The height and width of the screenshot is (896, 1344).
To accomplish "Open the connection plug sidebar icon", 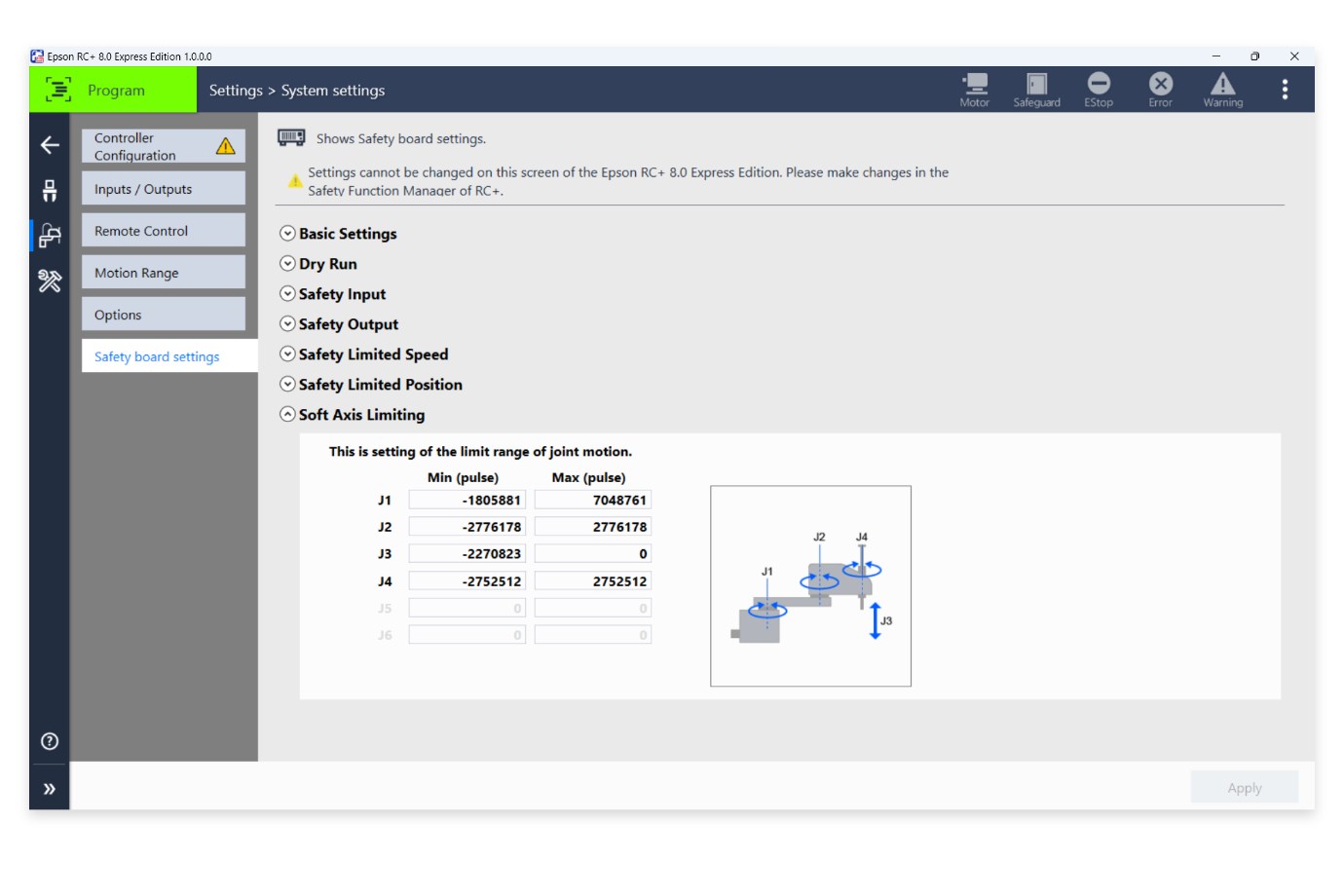I will (x=50, y=190).
